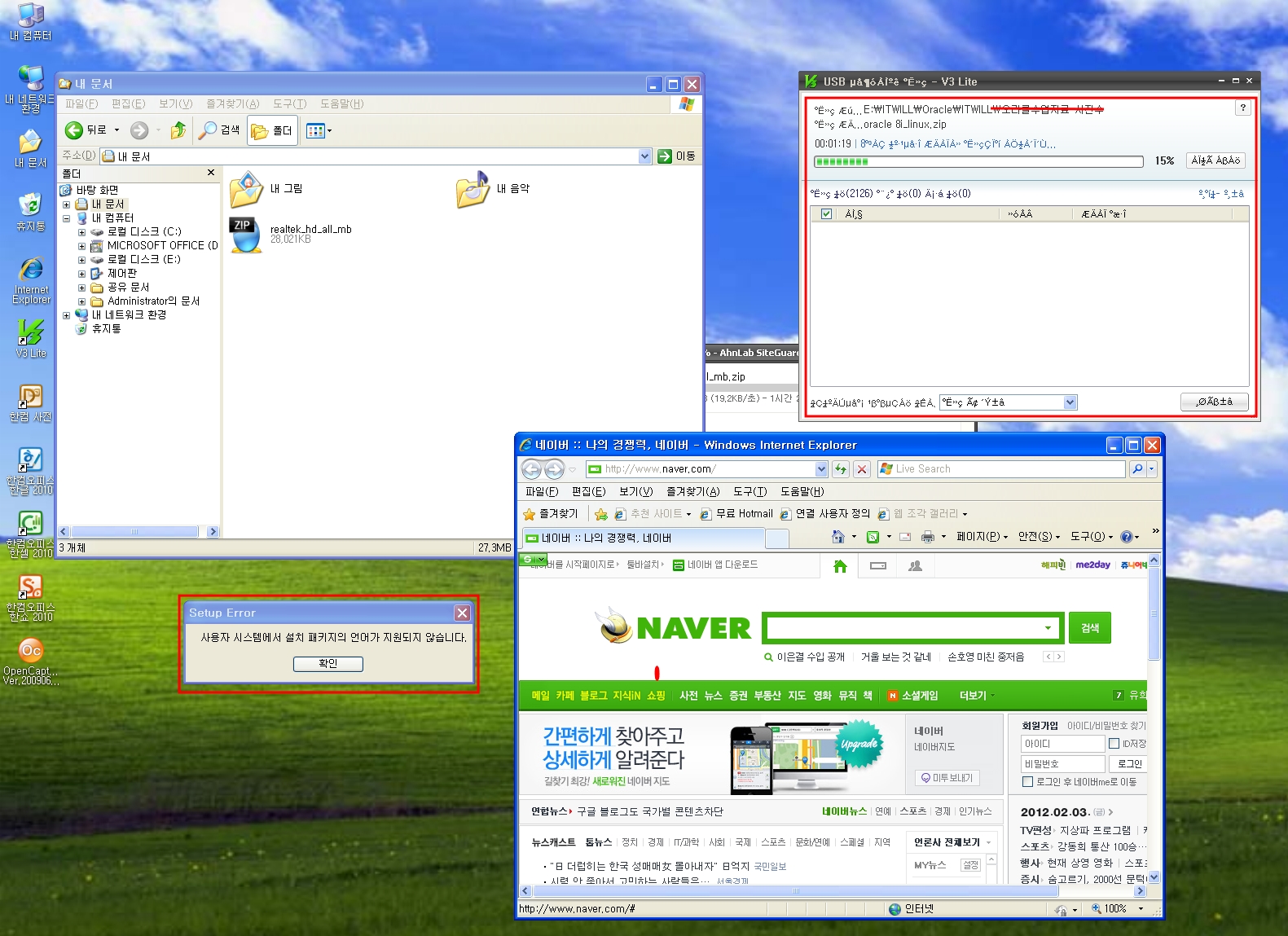Open 검색 (Search) in Explorer toolbar
The height and width of the screenshot is (936, 1288).
pyautogui.click(x=221, y=130)
